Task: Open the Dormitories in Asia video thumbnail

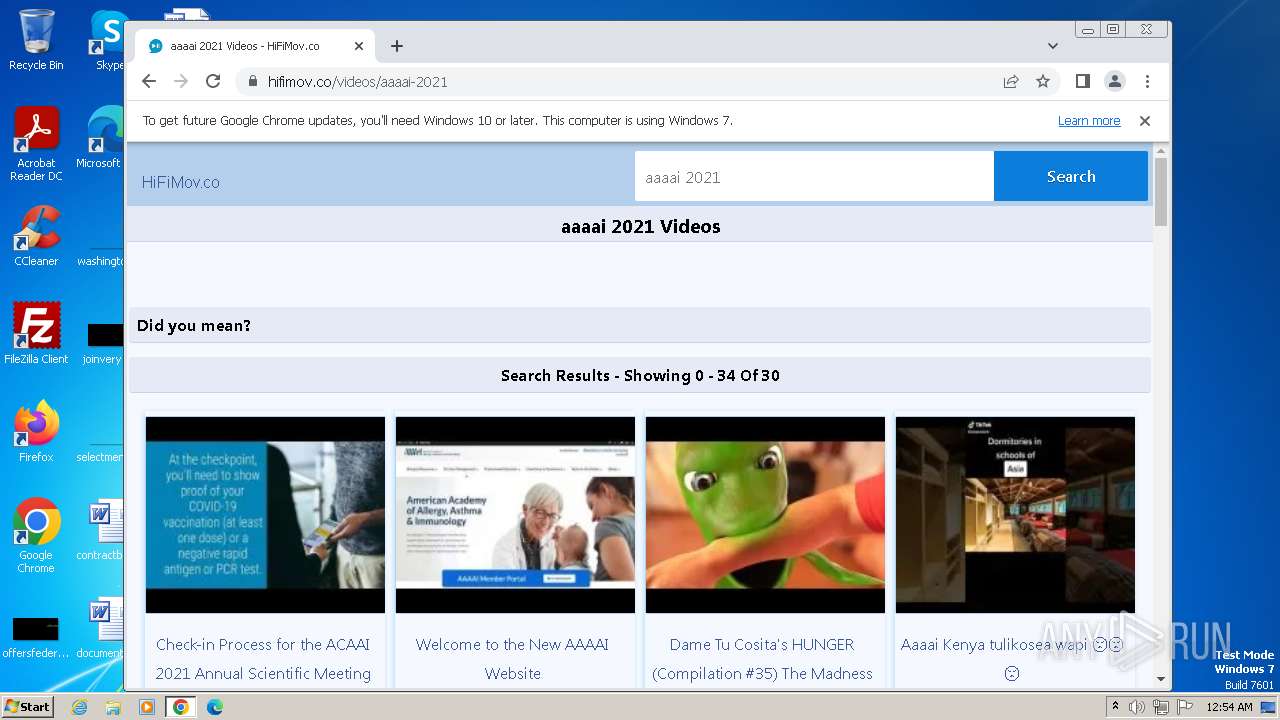Action: click(1015, 514)
